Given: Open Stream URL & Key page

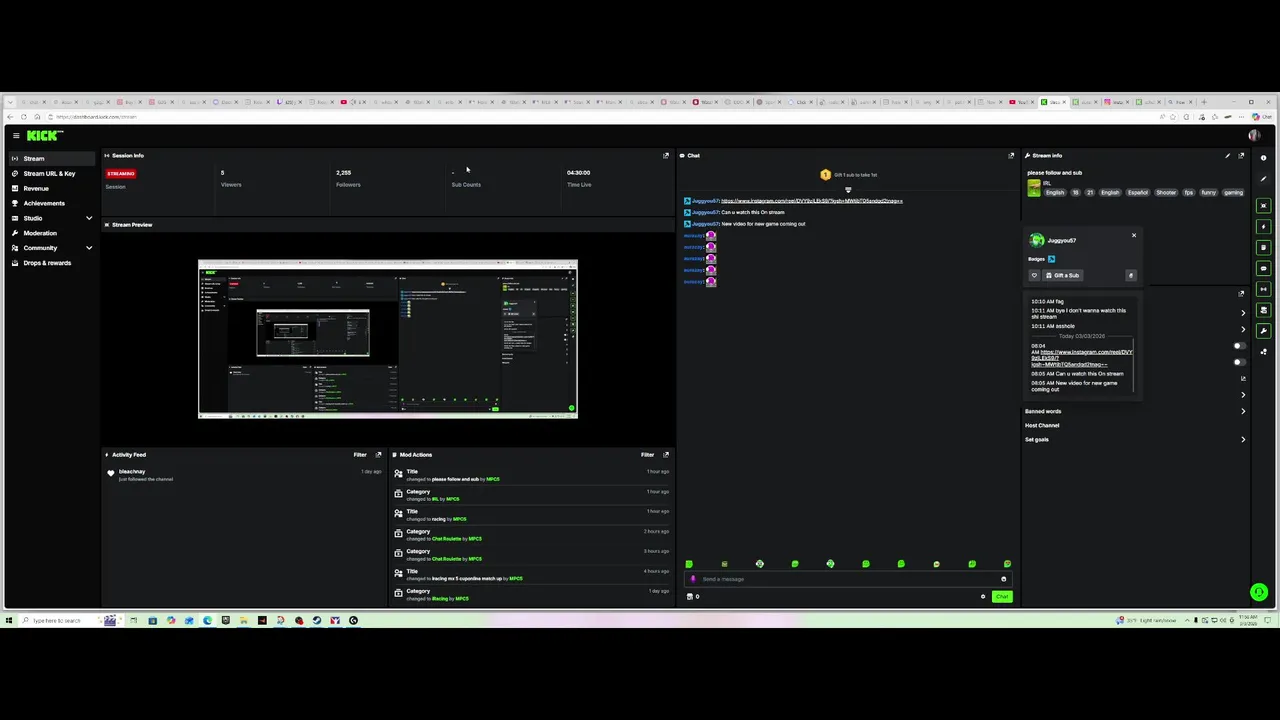Looking at the screenshot, I should point(52,173).
